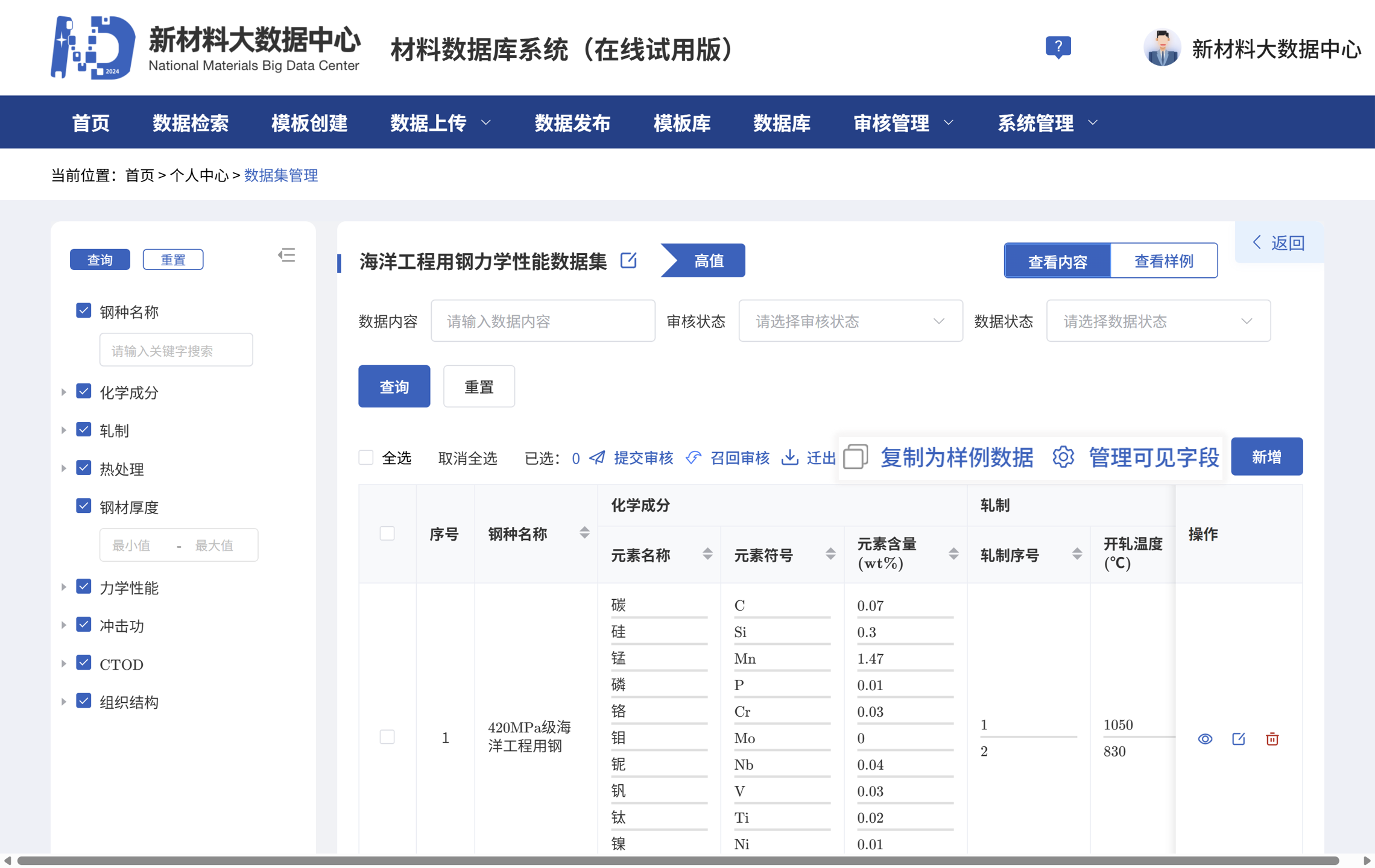
Task: Switch to the 查看样例 tab
Action: click(1163, 261)
